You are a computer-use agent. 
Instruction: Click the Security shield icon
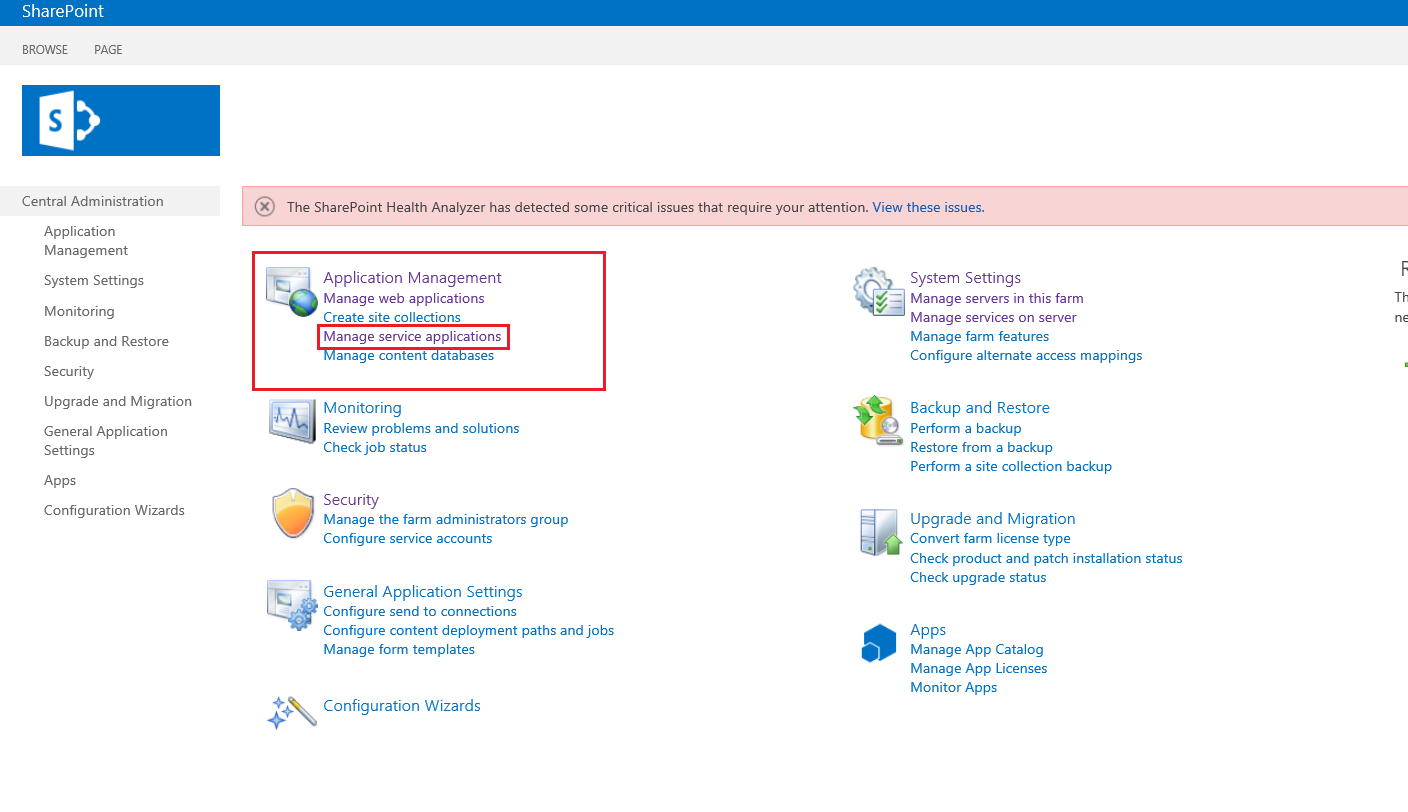[x=293, y=514]
